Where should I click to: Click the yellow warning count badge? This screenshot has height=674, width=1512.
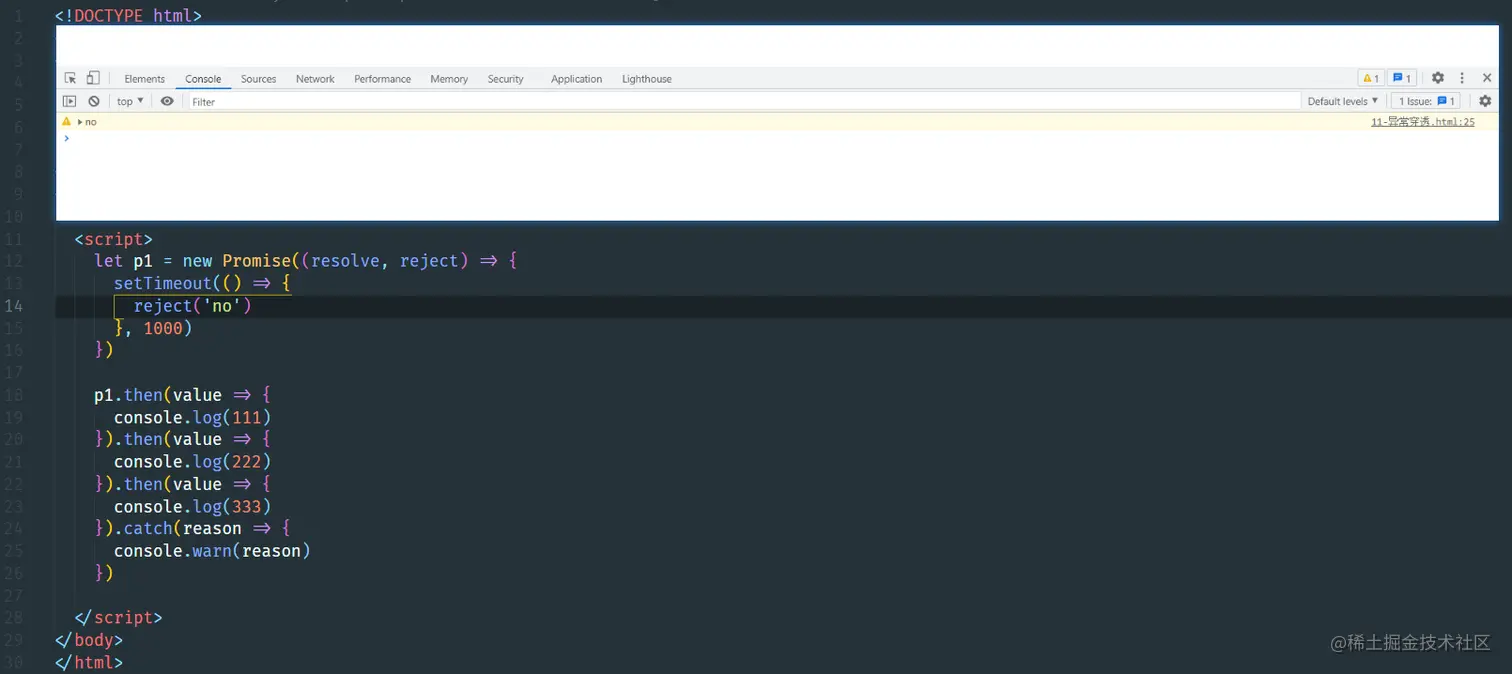tap(1370, 78)
